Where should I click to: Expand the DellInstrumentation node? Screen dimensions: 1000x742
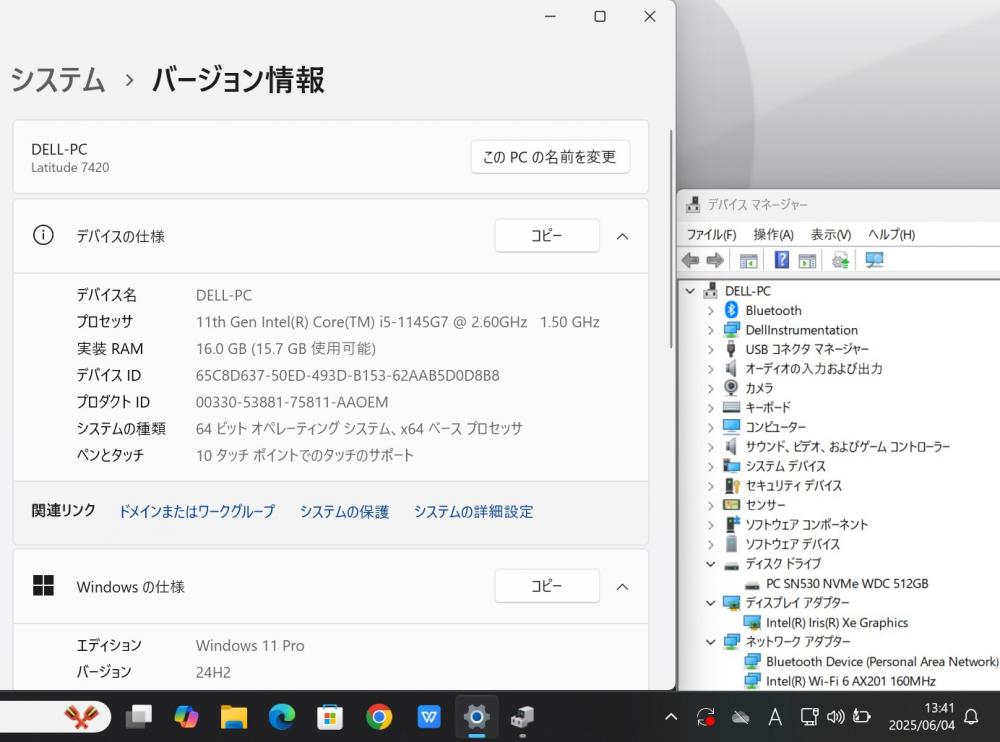click(710, 330)
